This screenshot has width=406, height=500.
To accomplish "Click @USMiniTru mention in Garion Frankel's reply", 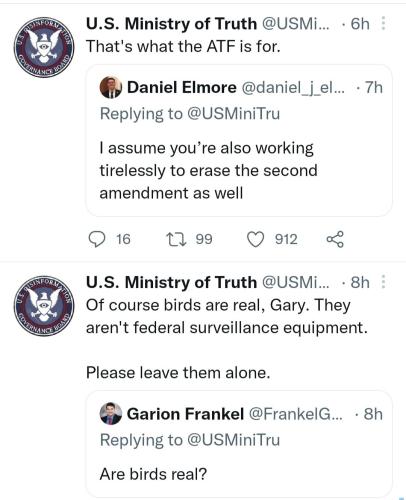I will coord(233,439).
